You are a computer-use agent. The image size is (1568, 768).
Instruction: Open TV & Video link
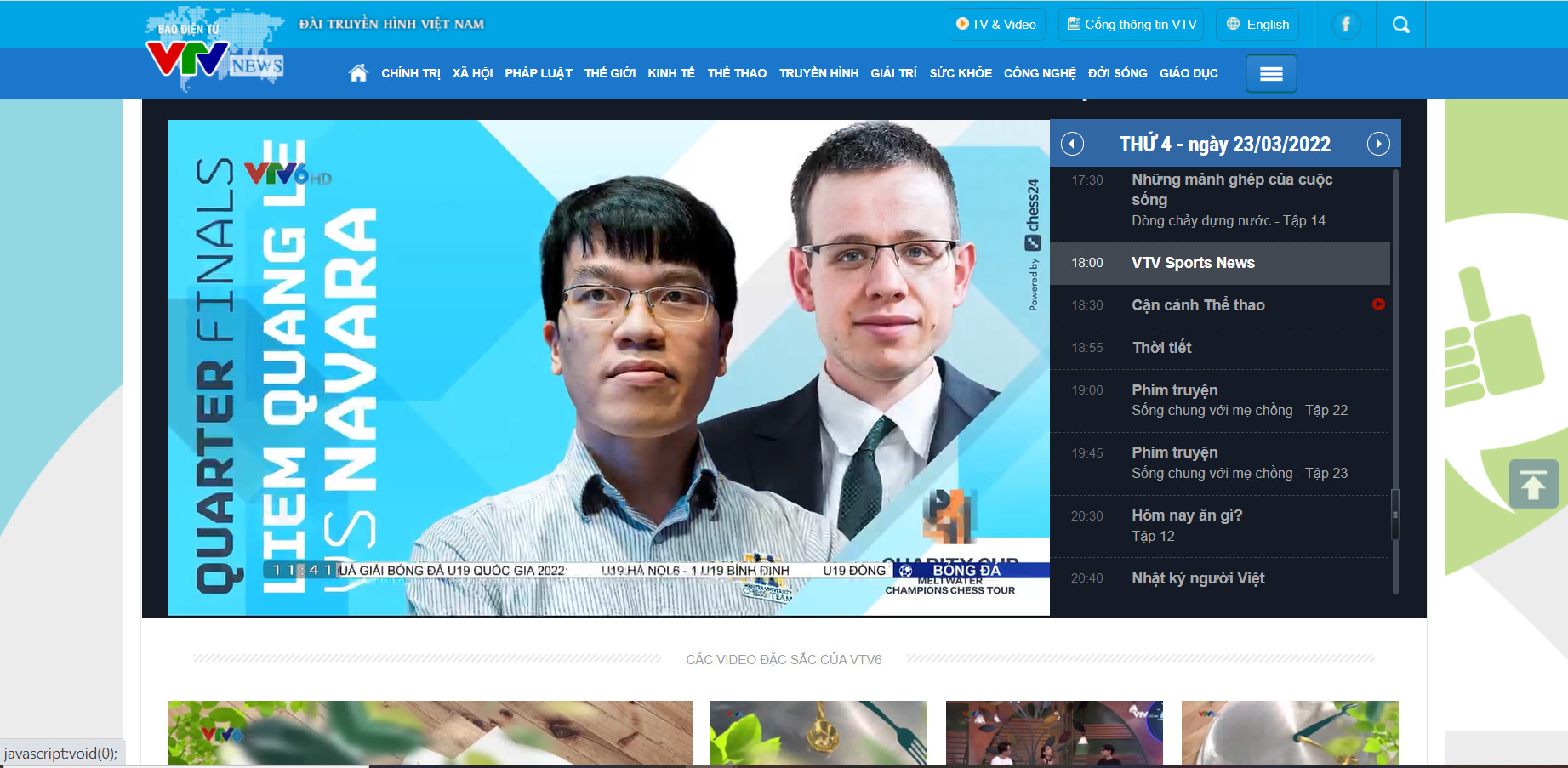click(x=996, y=25)
